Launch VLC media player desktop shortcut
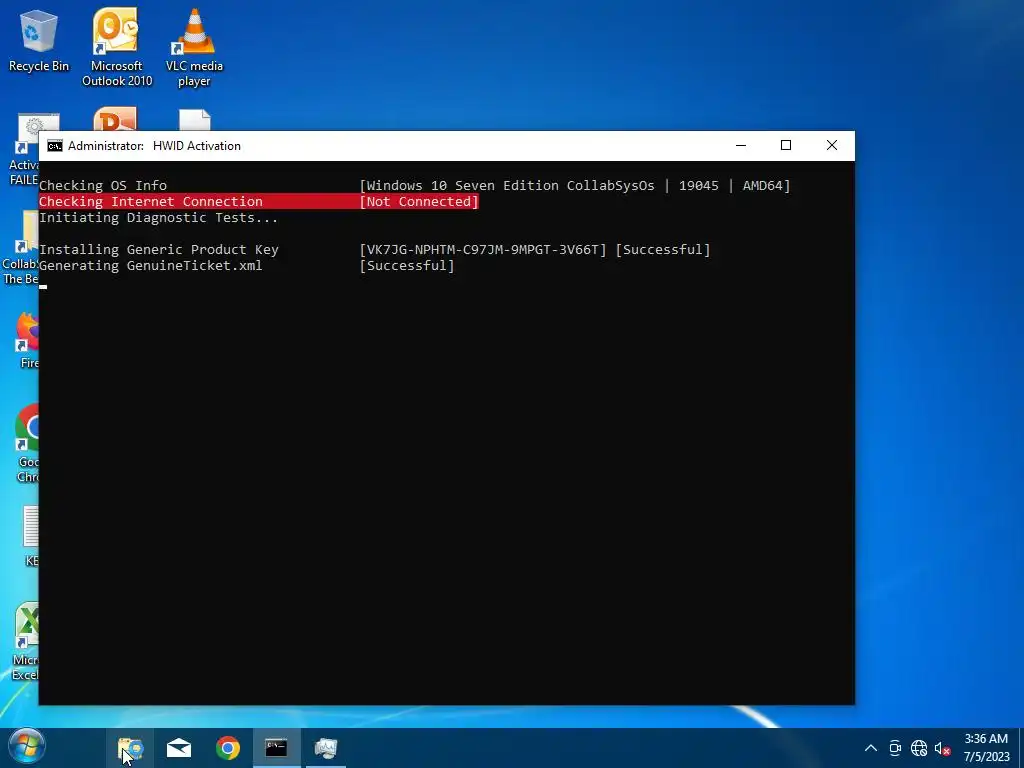Image resolution: width=1024 pixels, height=768 pixels. (194, 47)
